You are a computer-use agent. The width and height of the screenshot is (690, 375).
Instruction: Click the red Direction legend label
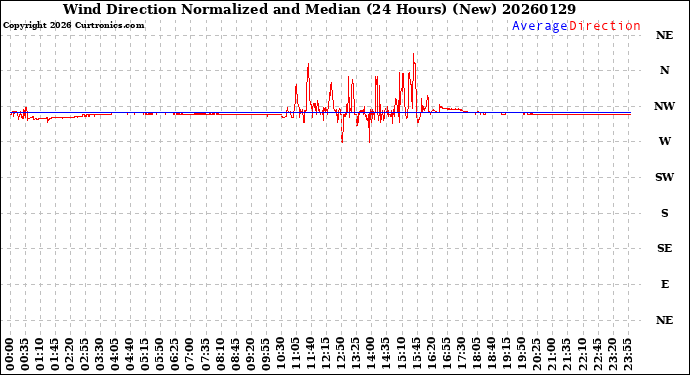[x=604, y=26]
